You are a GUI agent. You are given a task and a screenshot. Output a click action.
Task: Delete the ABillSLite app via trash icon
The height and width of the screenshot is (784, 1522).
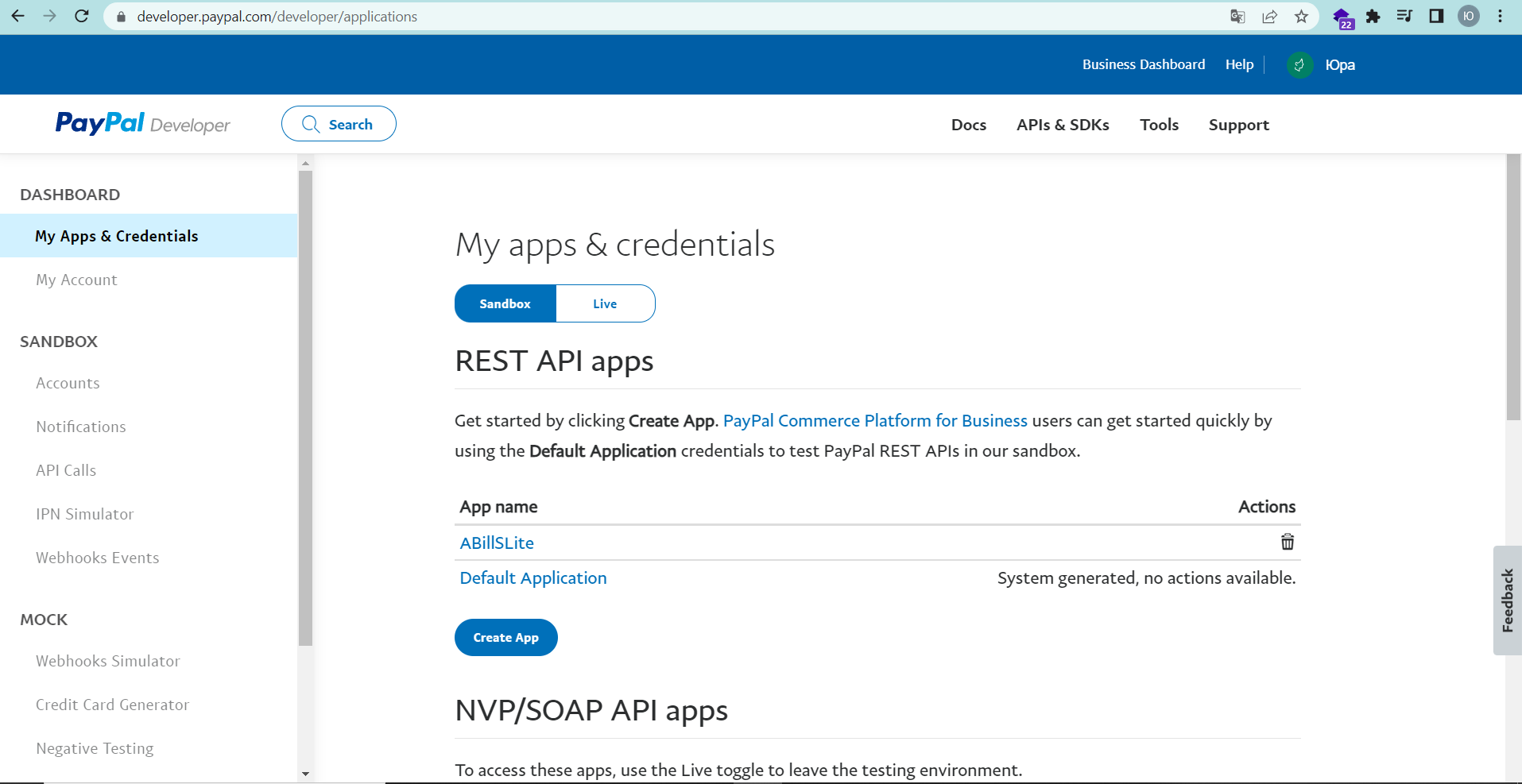tap(1288, 542)
